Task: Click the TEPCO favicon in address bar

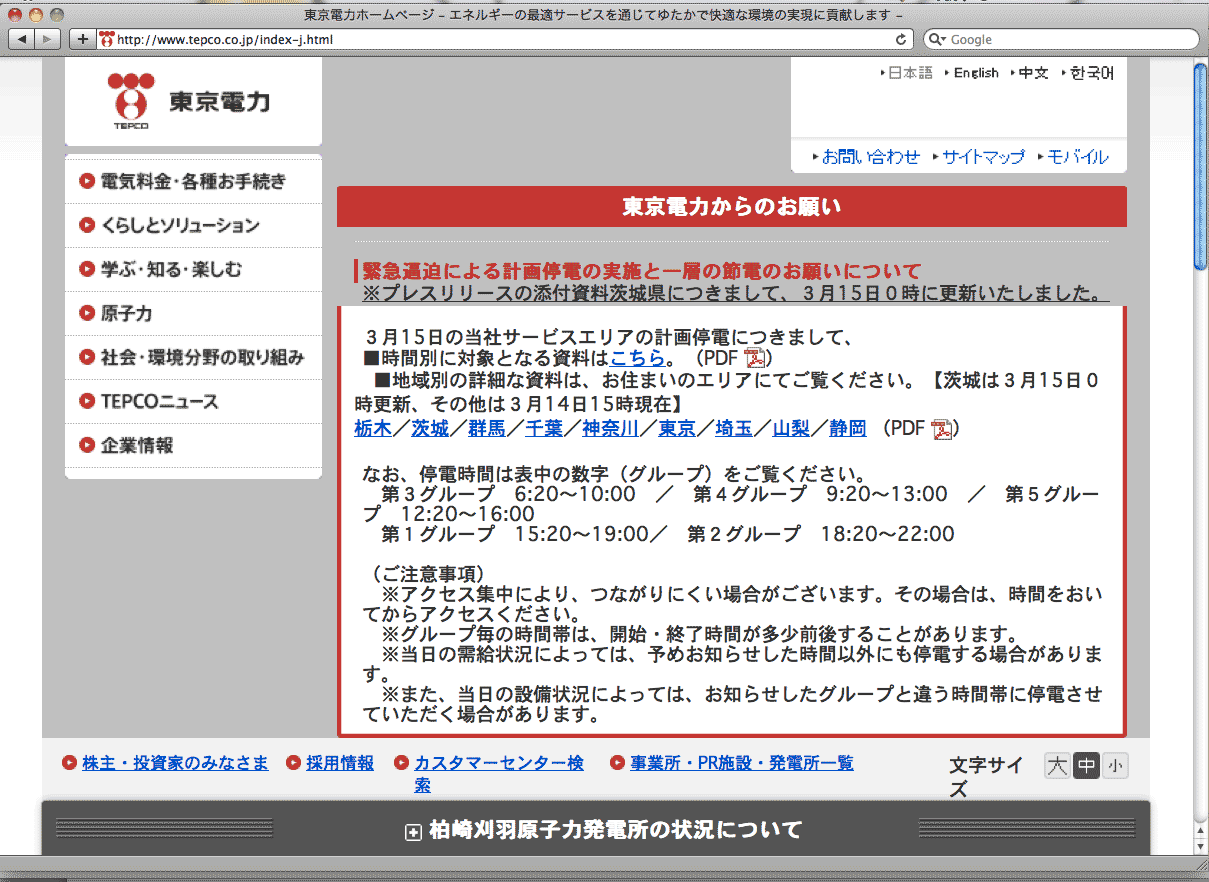Action: tap(107, 40)
